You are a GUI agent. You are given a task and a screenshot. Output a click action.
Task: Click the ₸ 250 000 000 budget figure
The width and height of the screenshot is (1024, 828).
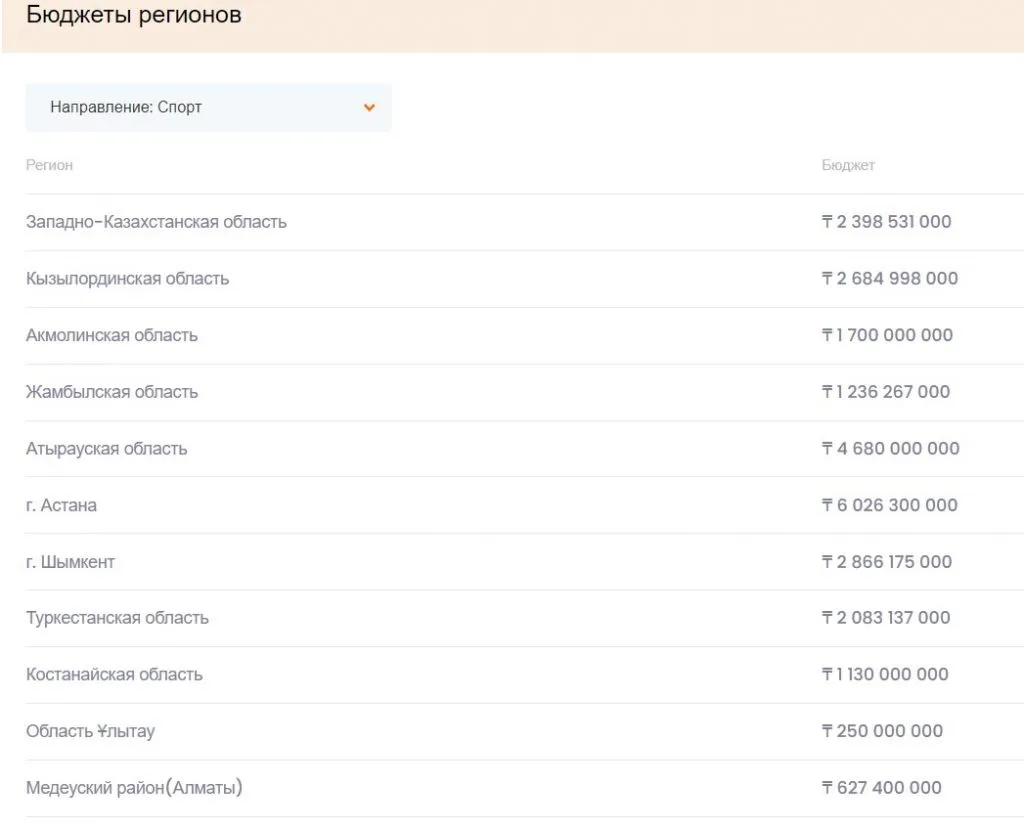(x=882, y=731)
